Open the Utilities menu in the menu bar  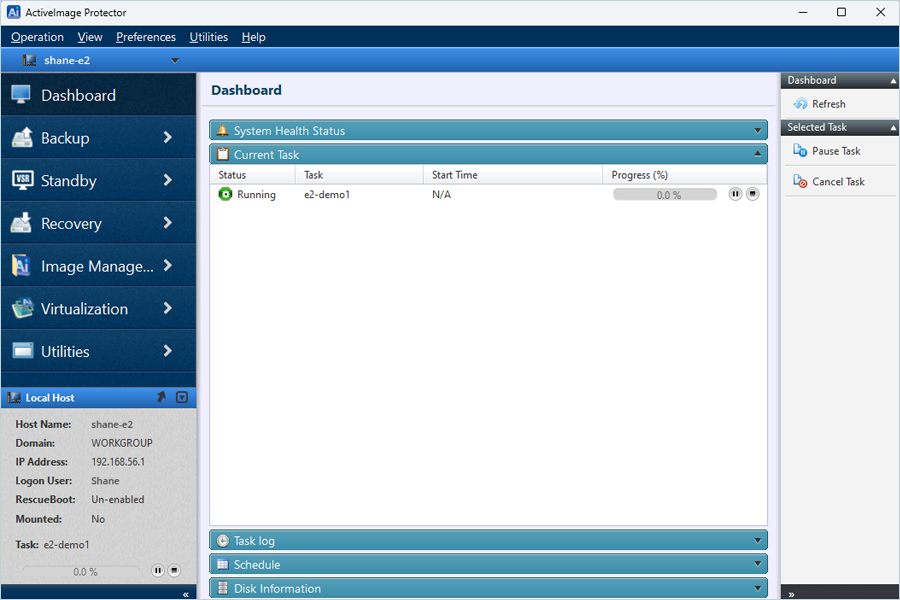208,37
